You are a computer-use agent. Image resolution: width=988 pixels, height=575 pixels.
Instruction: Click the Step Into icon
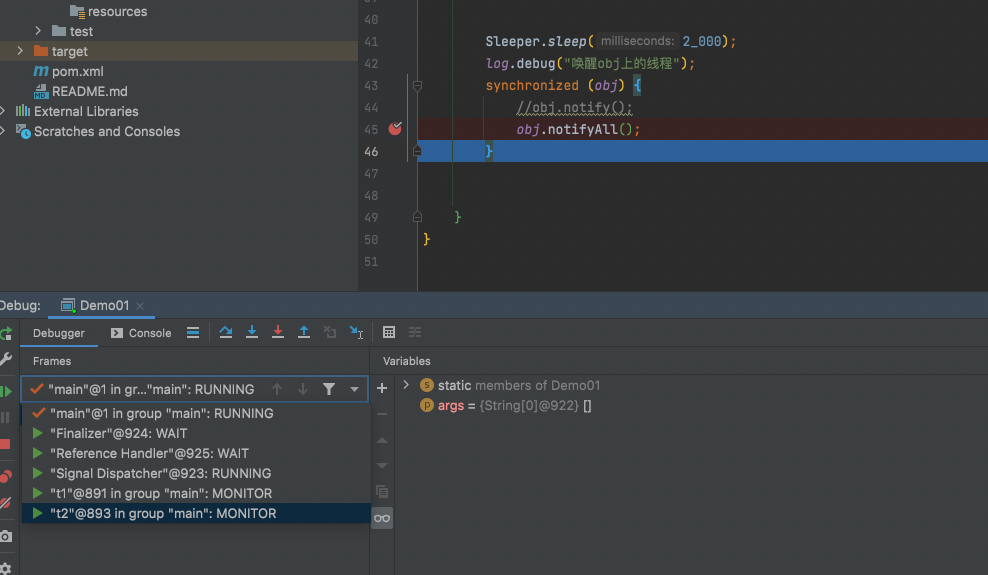point(252,333)
